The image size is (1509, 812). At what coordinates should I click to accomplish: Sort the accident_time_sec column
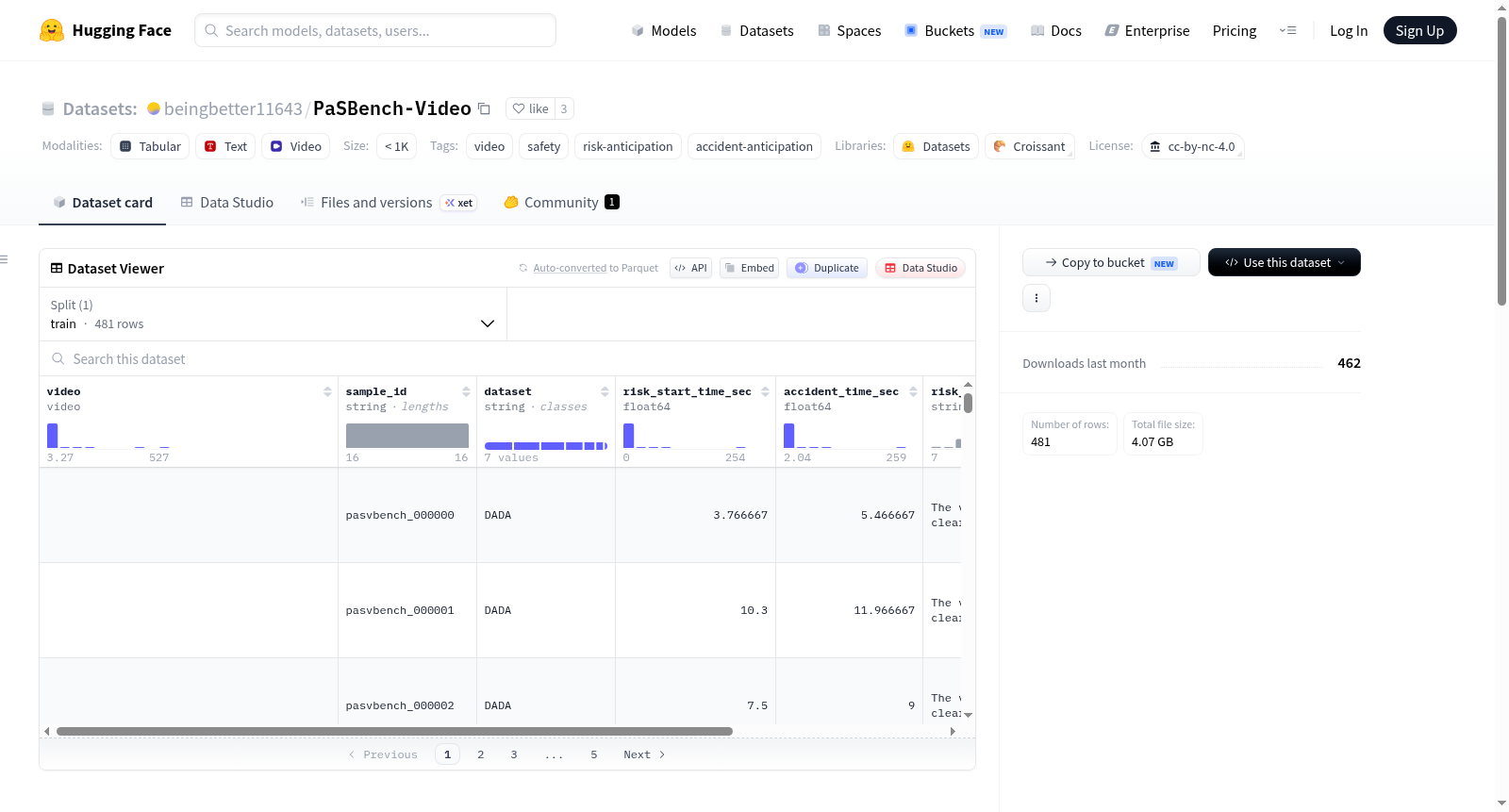point(913,391)
